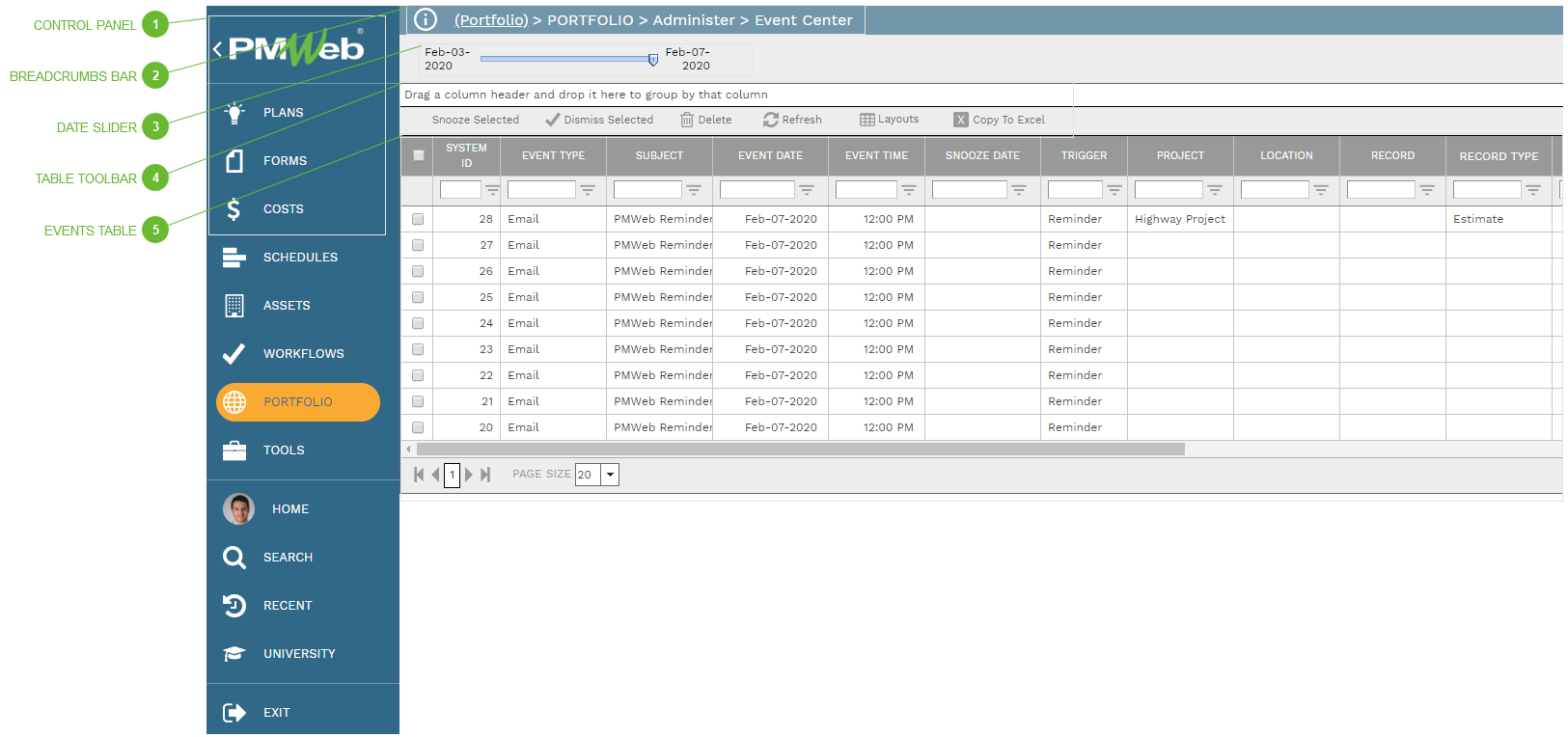The image size is (1568, 737).
Task: Select Portfolio in the sidebar menu
Action: point(297,402)
